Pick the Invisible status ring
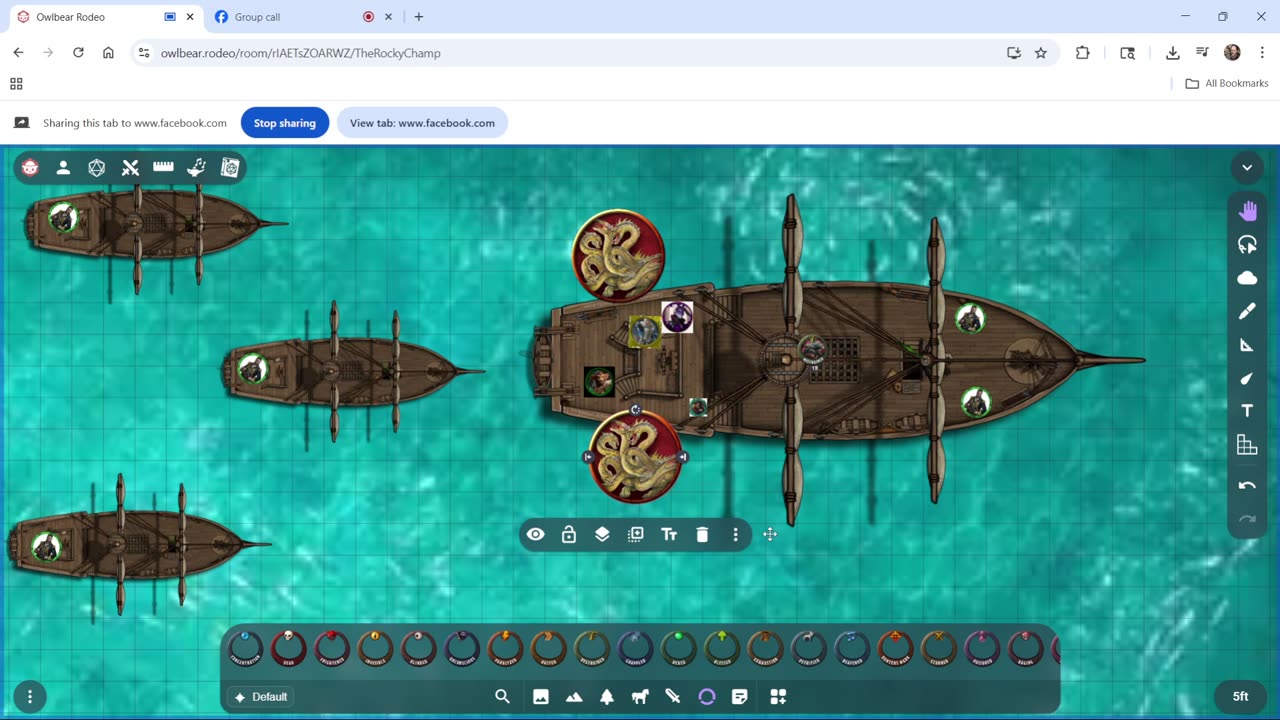Viewport: 1280px width, 720px height. (x=376, y=649)
